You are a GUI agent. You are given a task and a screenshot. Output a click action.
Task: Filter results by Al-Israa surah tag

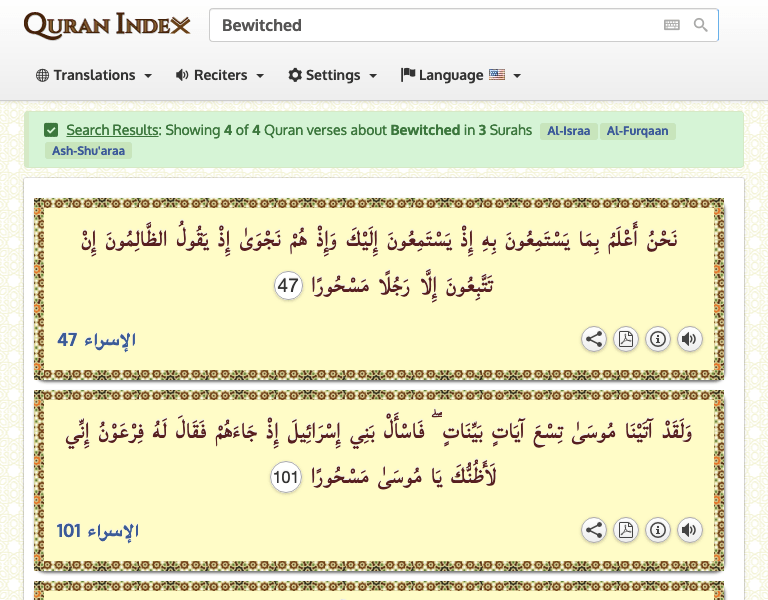point(568,131)
